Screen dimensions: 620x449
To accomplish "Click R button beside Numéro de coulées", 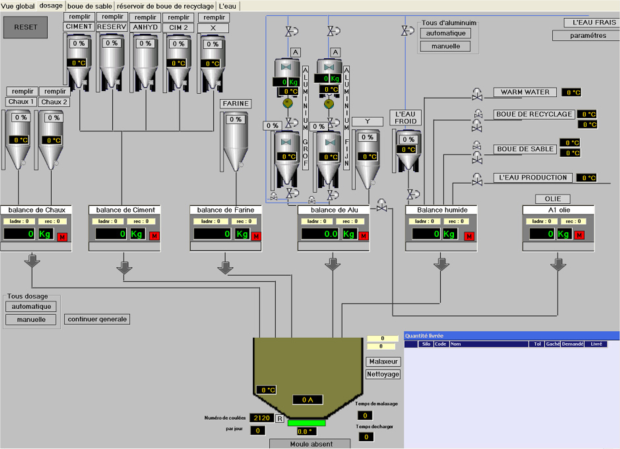I will point(280,419).
